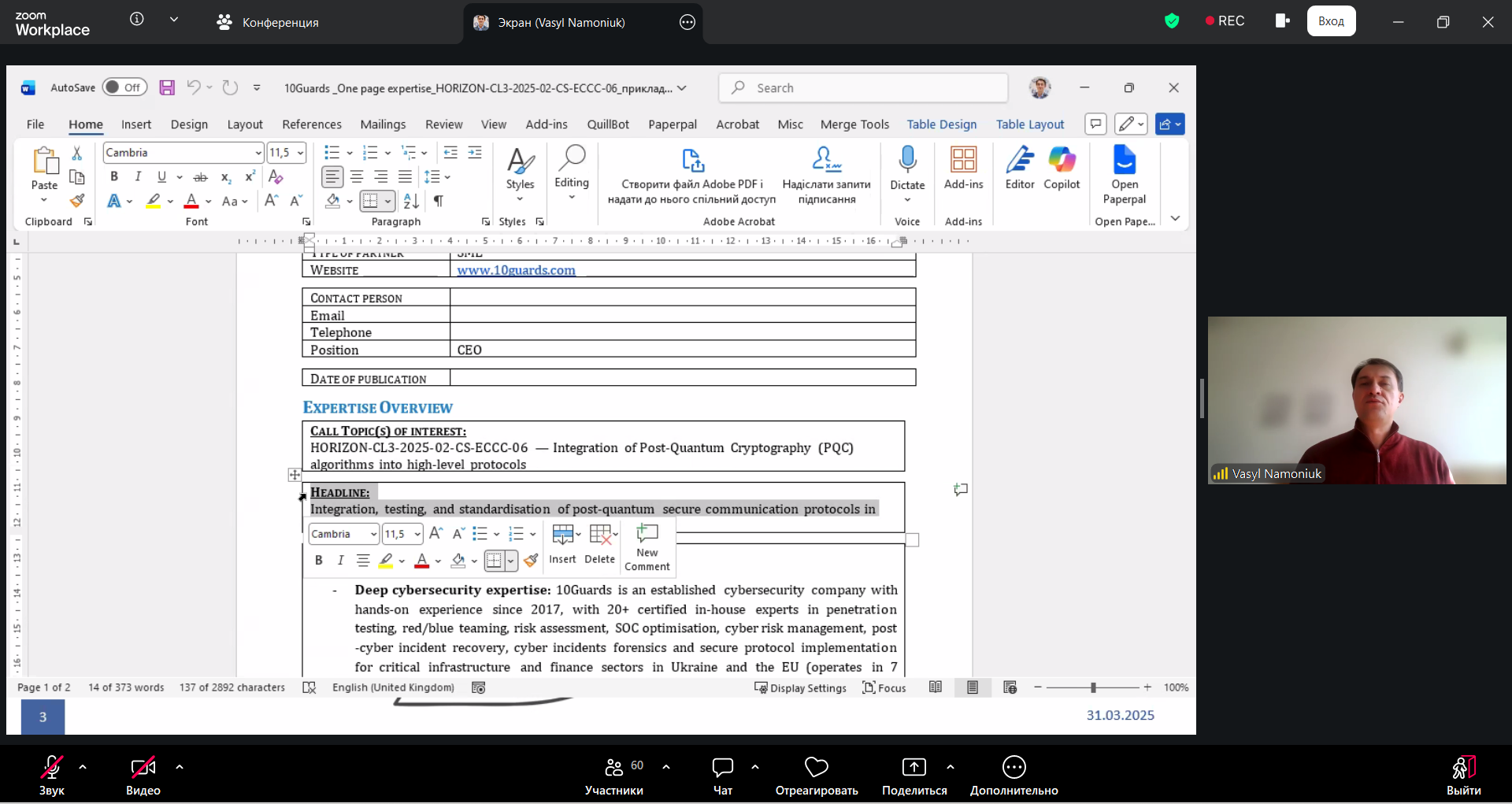Expand the font size dropdown in ribbon
The width and height of the screenshot is (1512, 804).
click(301, 153)
